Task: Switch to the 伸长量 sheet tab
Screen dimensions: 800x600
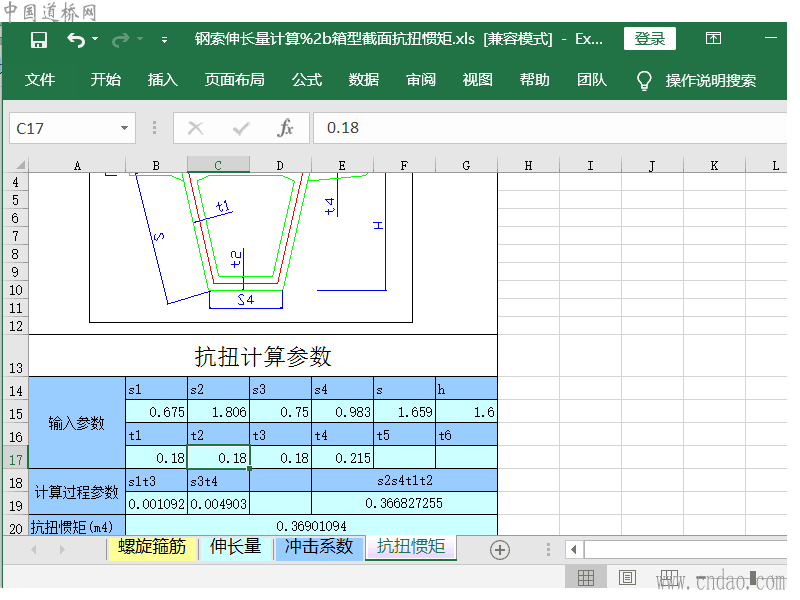Action: pos(236,546)
